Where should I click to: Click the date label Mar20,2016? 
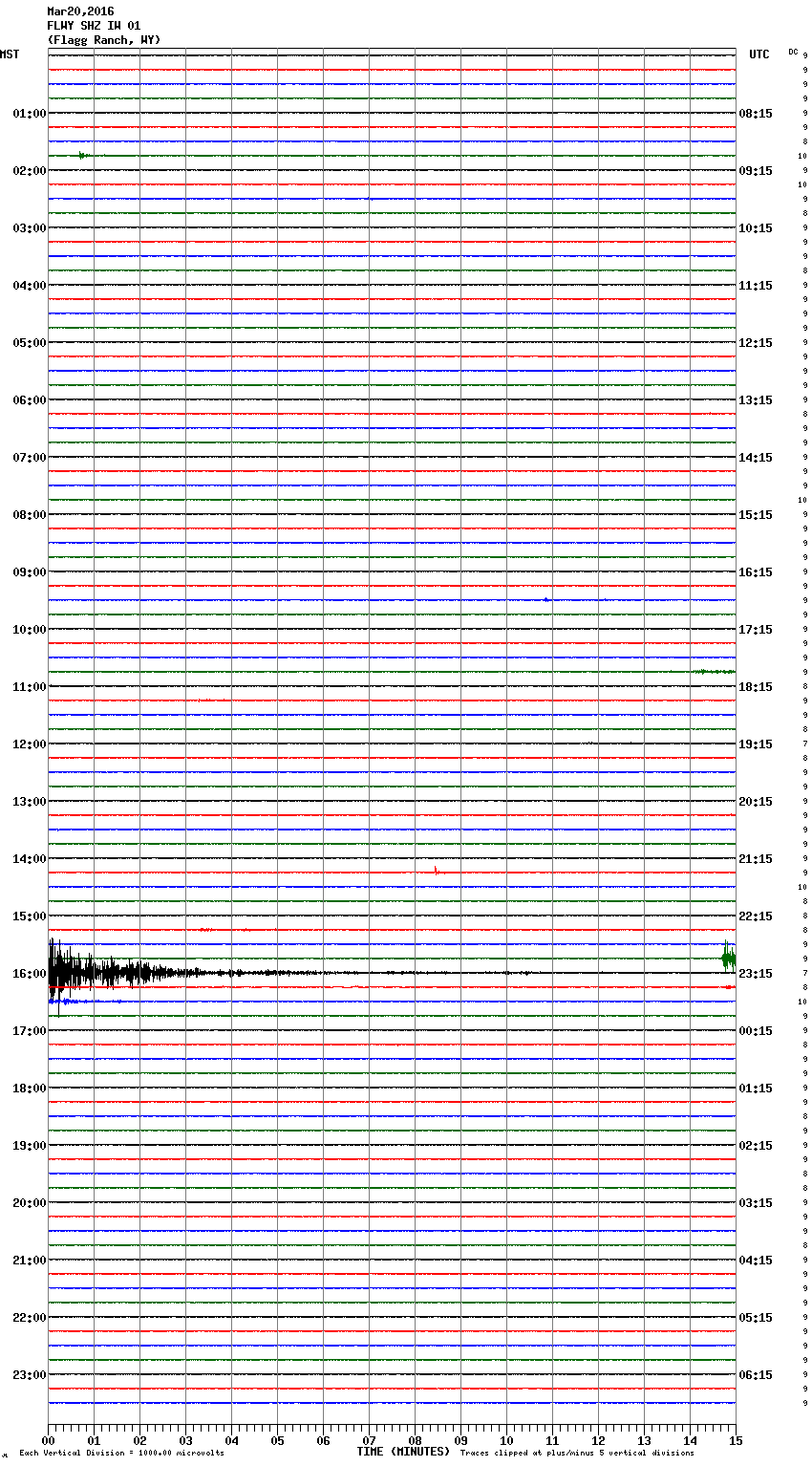click(80, 11)
